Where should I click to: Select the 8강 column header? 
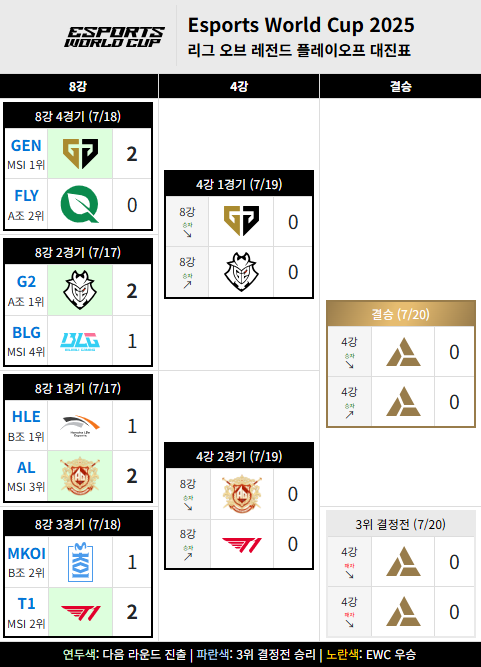pyautogui.click(x=79, y=86)
